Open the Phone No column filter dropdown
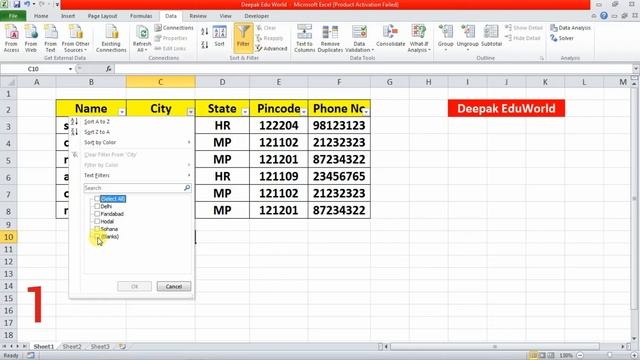This screenshot has height=360, width=640. point(366,112)
